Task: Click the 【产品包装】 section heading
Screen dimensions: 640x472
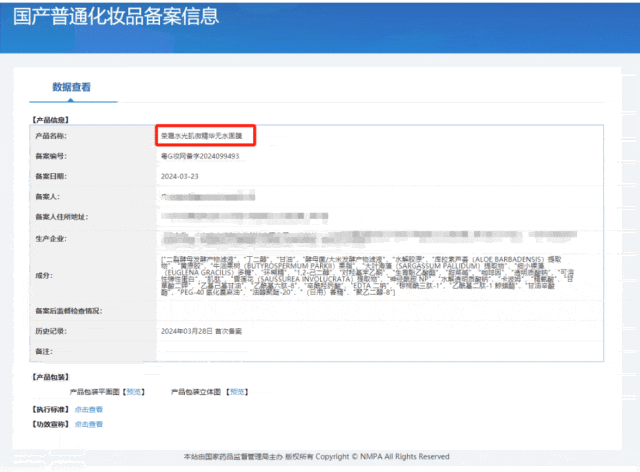Action: pyautogui.click(x=50, y=377)
